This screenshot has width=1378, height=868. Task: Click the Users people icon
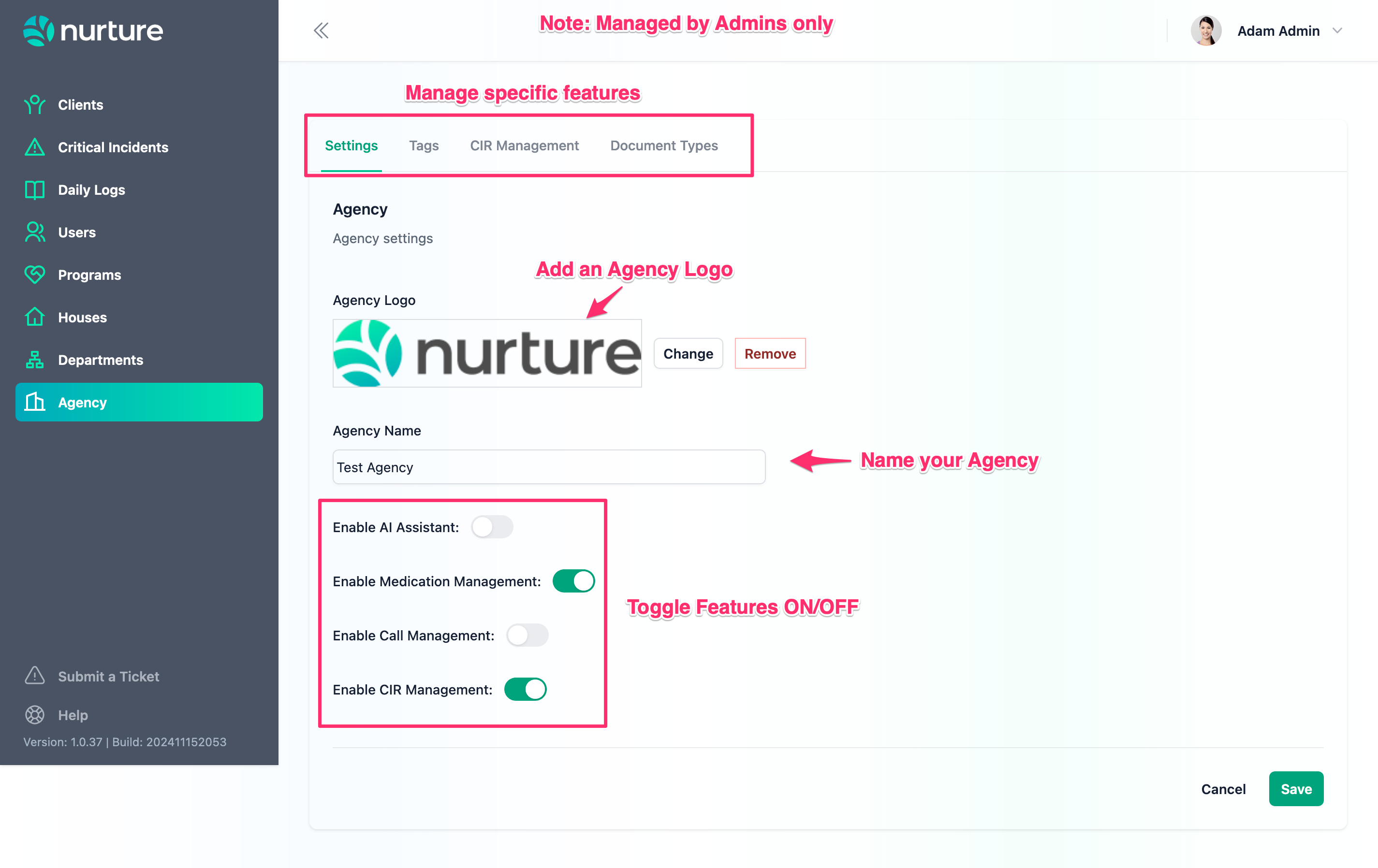[x=34, y=232]
